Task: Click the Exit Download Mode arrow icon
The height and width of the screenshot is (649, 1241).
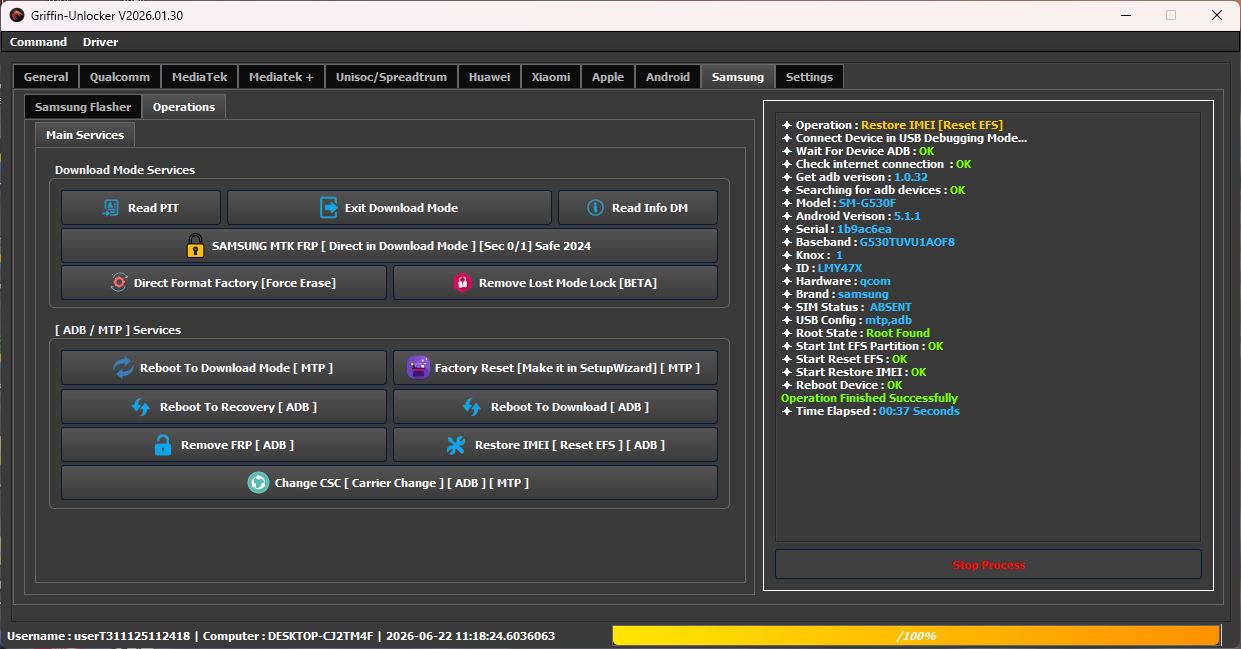Action: [x=329, y=207]
